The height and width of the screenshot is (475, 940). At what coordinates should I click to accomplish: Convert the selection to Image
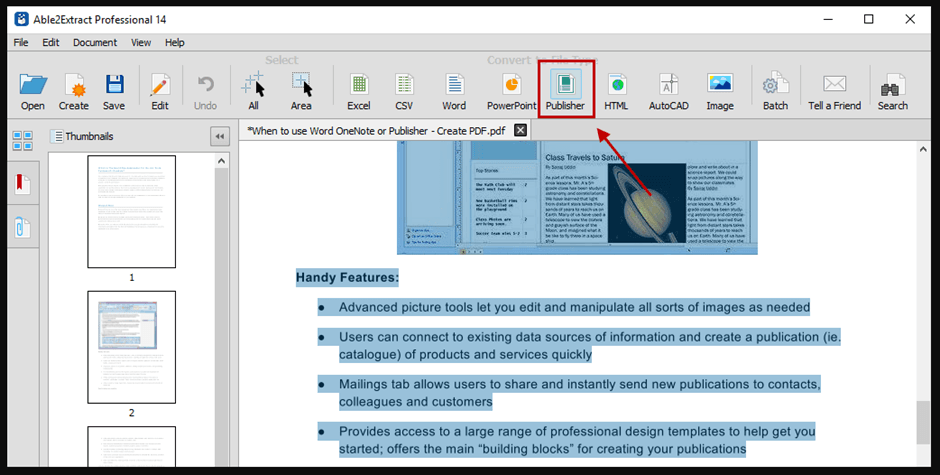pyautogui.click(x=720, y=92)
